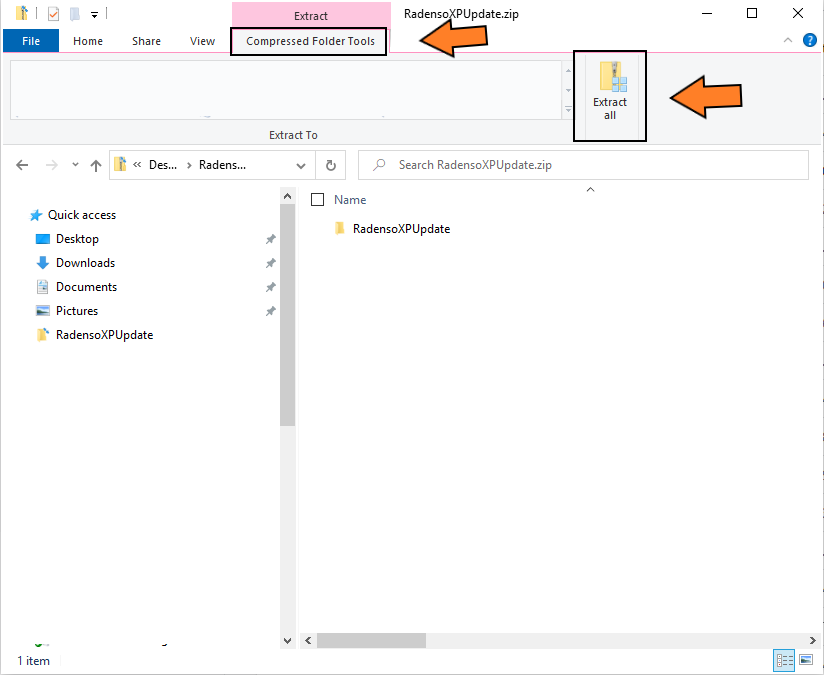Switch to large thumbnails view icon
The width and height of the screenshot is (824, 675).
806,659
